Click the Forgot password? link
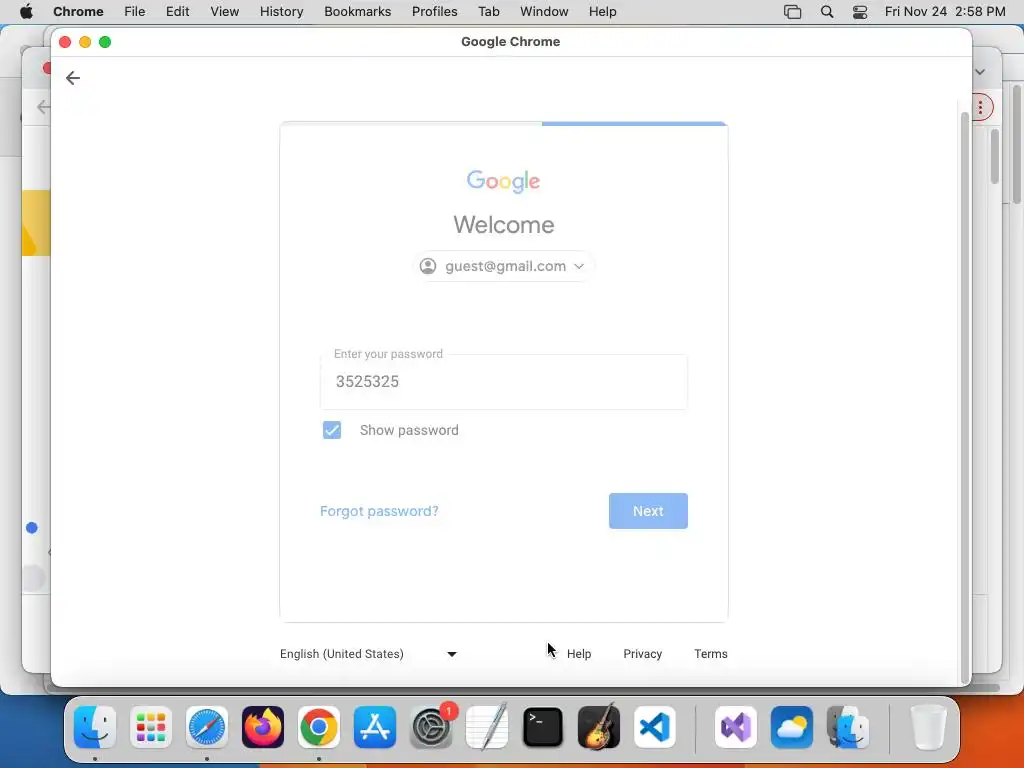Image resolution: width=1024 pixels, height=768 pixels. pyautogui.click(x=379, y=511)
